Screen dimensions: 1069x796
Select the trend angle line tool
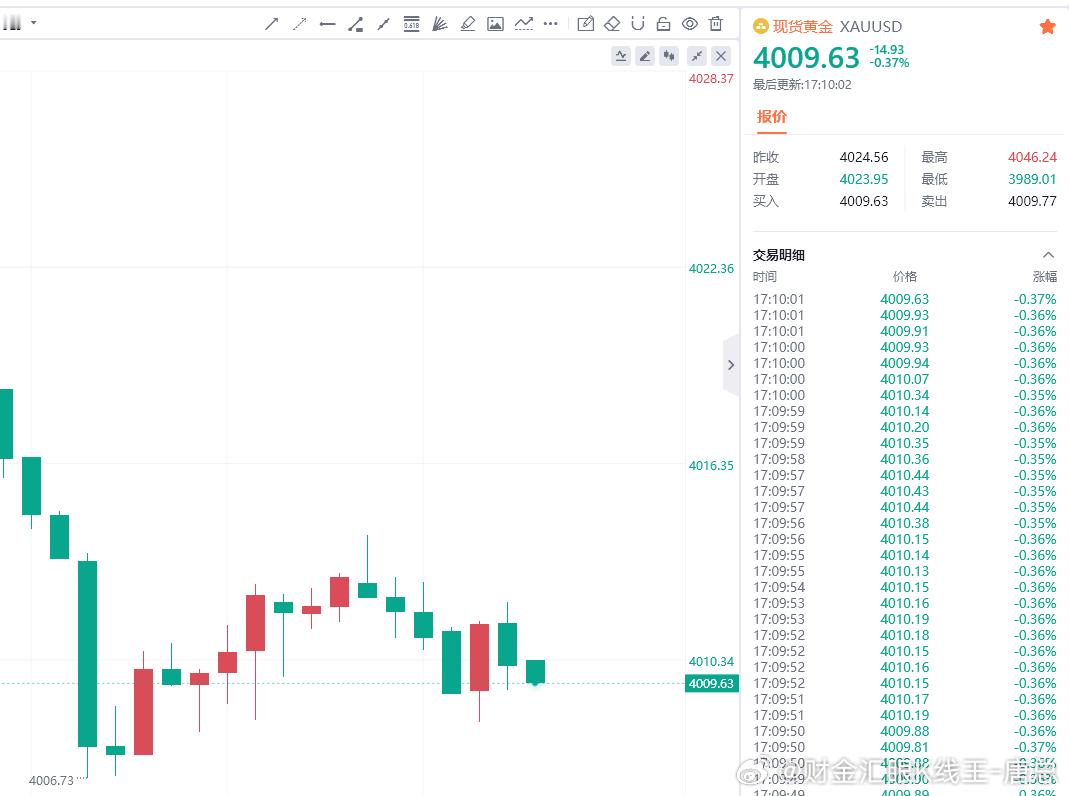(x=355, y=25)
